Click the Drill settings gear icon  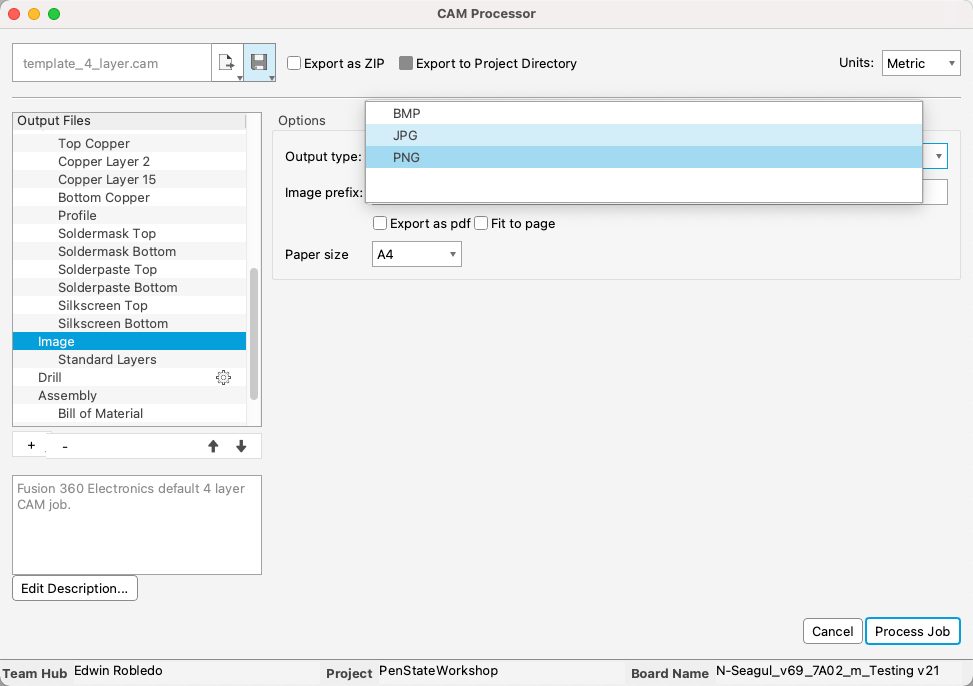[223, 377]
